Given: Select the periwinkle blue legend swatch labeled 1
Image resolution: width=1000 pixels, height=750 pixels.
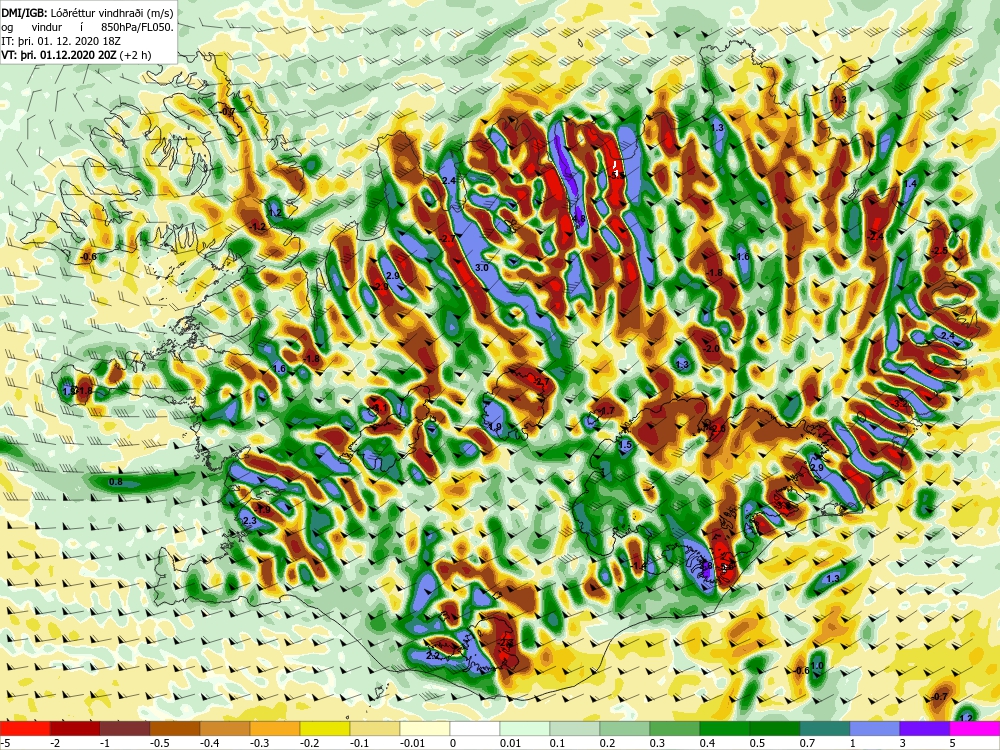Looking at the screenshot, I should tap(875, 728).
